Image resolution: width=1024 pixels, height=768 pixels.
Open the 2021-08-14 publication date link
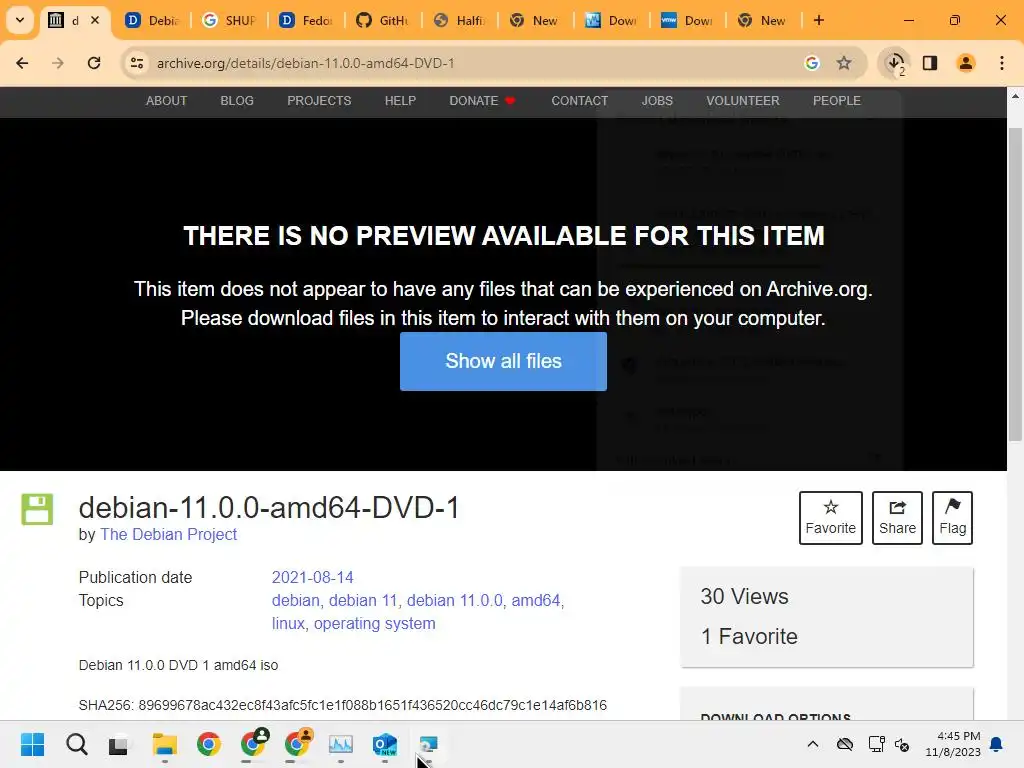pos(312,577)
